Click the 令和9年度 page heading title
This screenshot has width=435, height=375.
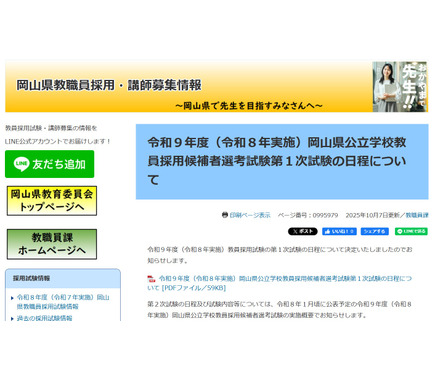tap(277, 161)
